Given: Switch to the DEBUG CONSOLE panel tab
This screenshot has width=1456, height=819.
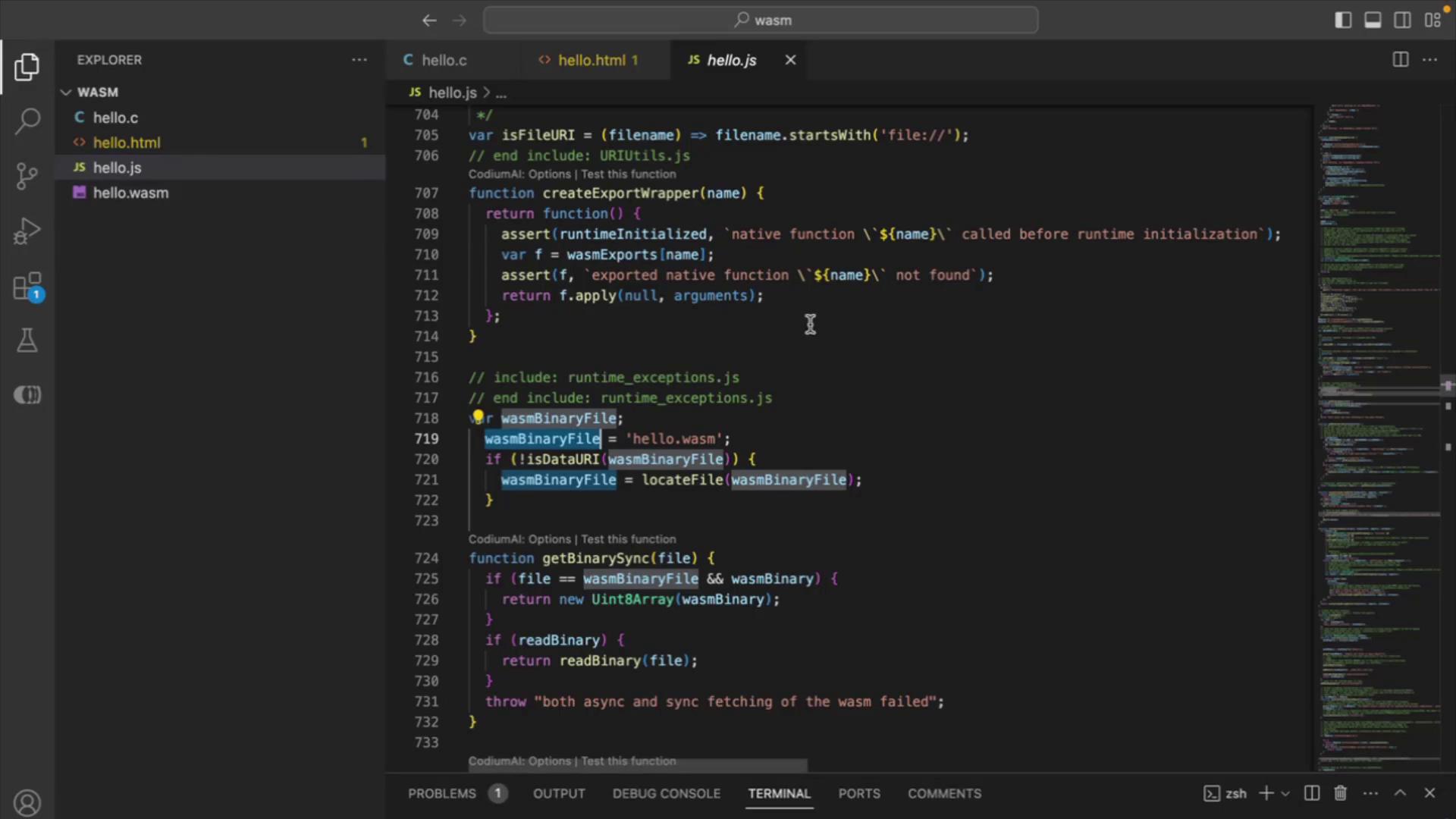Looking at the screenshot, I should (x=666, y=793).
